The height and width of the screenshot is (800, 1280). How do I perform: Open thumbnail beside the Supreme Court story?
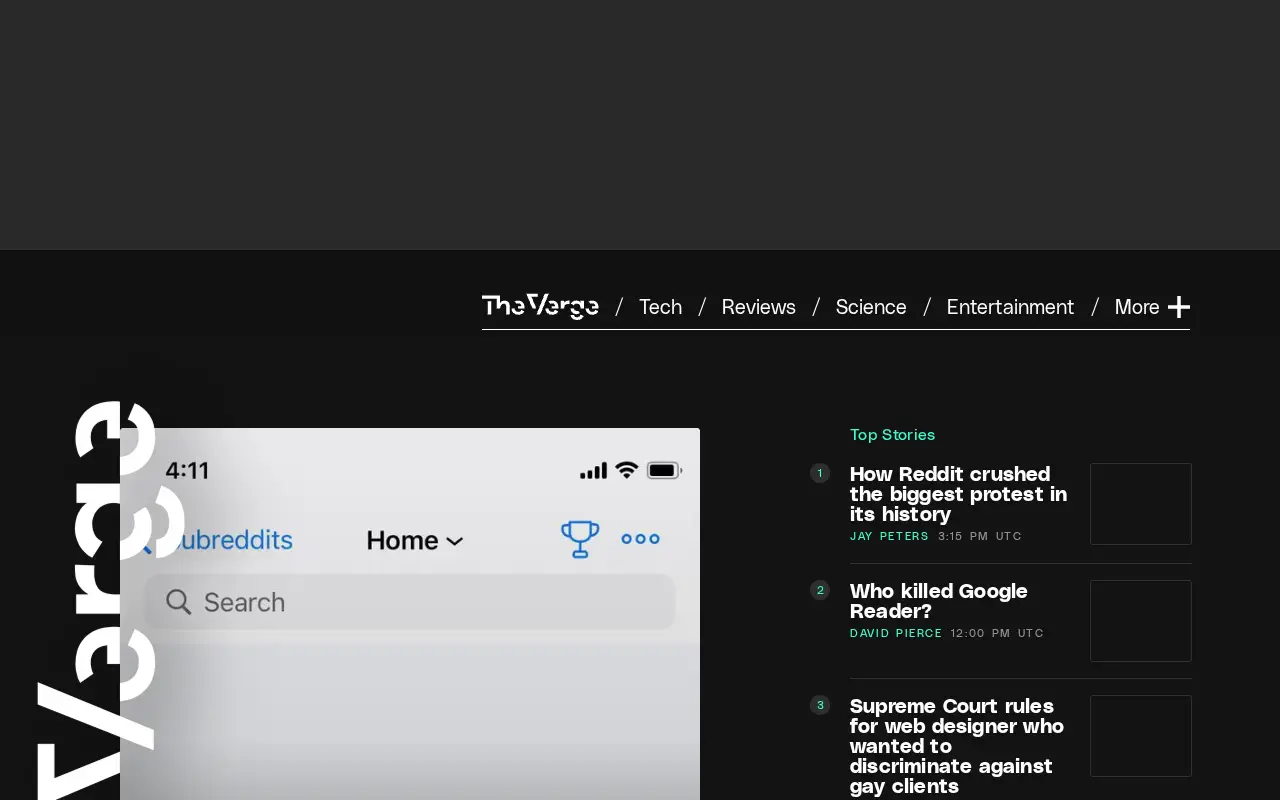point(1141,736)
